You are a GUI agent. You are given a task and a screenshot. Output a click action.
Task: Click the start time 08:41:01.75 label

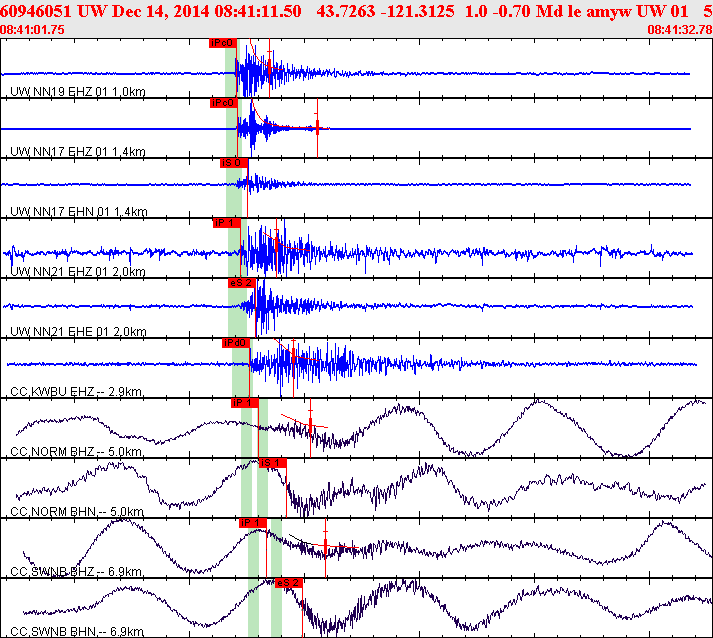coord(32,30)
